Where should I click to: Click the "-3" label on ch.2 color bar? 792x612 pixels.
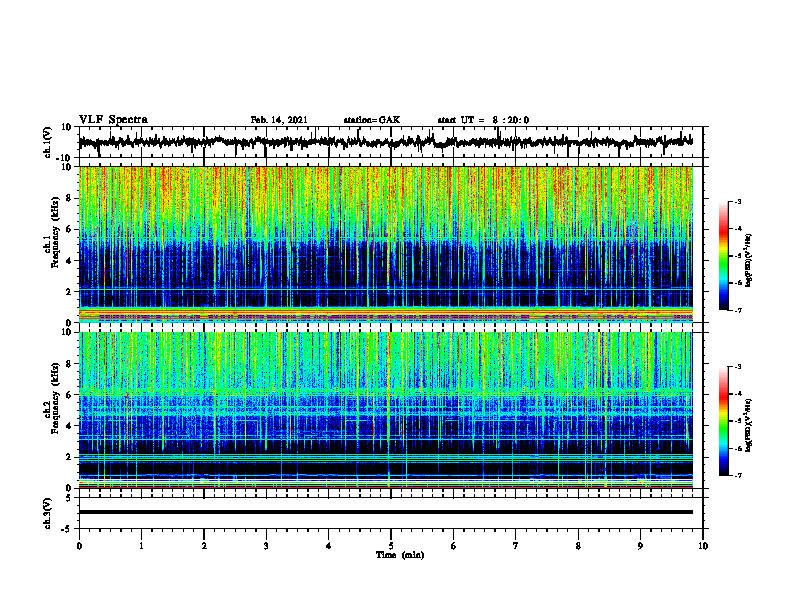point(737,367)
